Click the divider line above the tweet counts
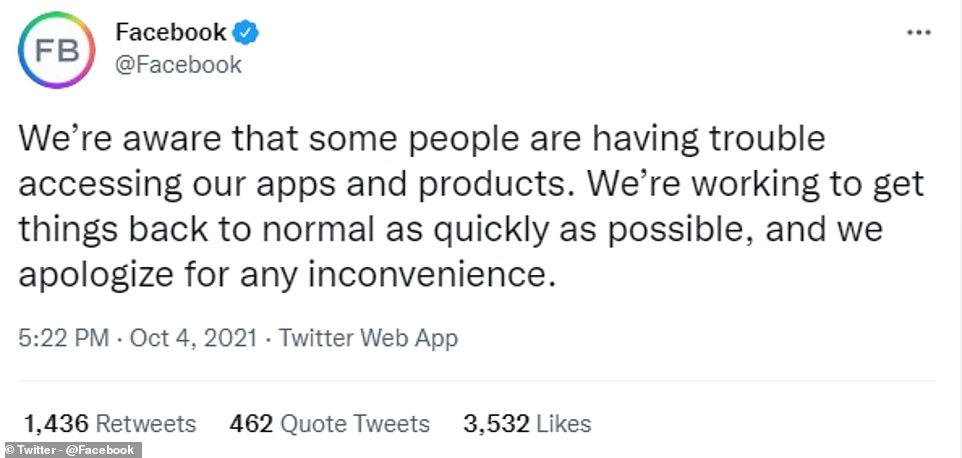 pyautogui.click(x=478, y=380)
